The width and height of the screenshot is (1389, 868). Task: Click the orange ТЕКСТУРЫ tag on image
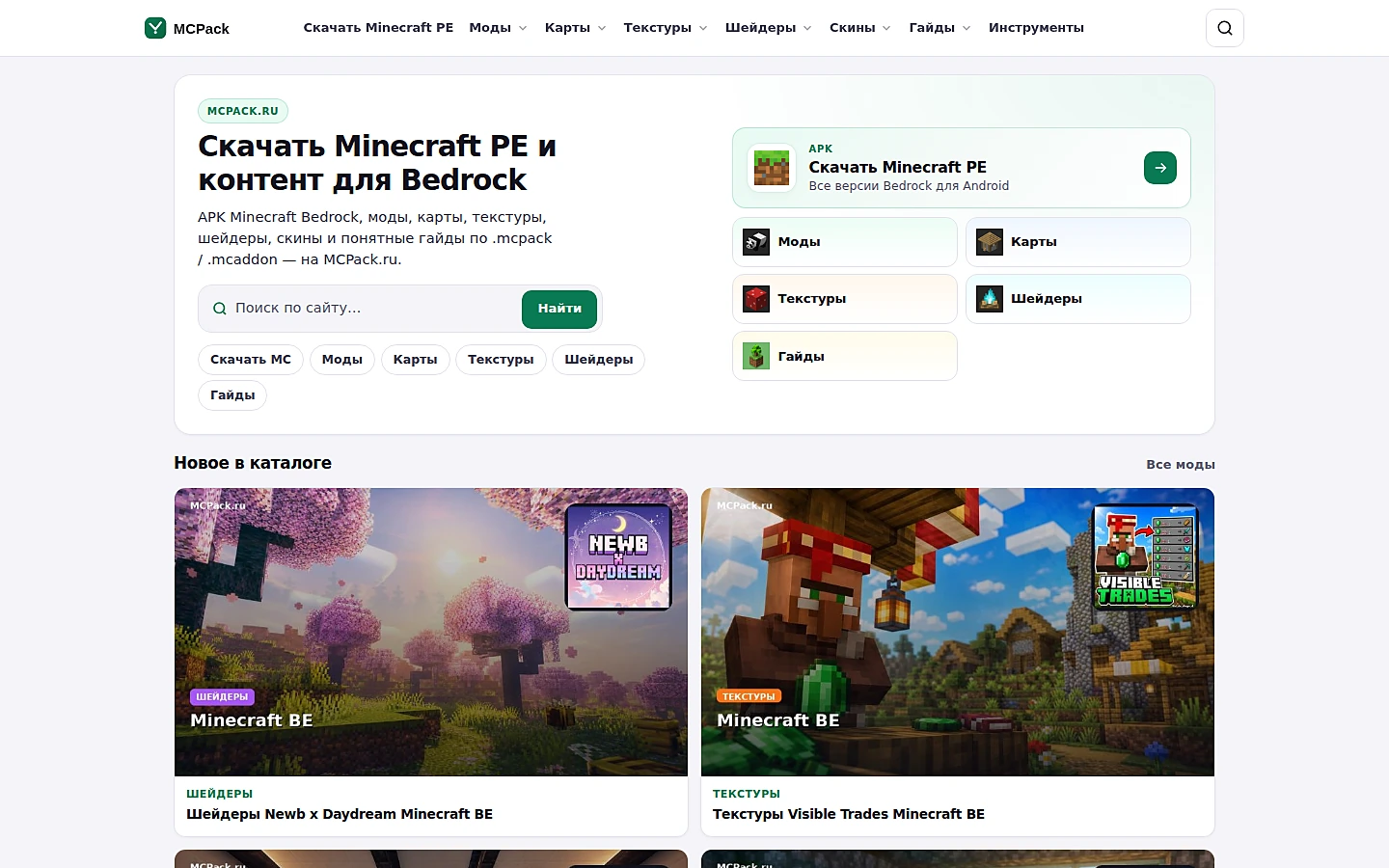[x=749, y=696]
